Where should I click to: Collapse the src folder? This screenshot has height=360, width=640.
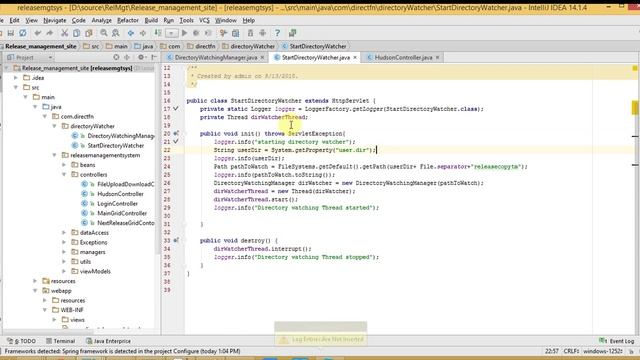(16, 87)
